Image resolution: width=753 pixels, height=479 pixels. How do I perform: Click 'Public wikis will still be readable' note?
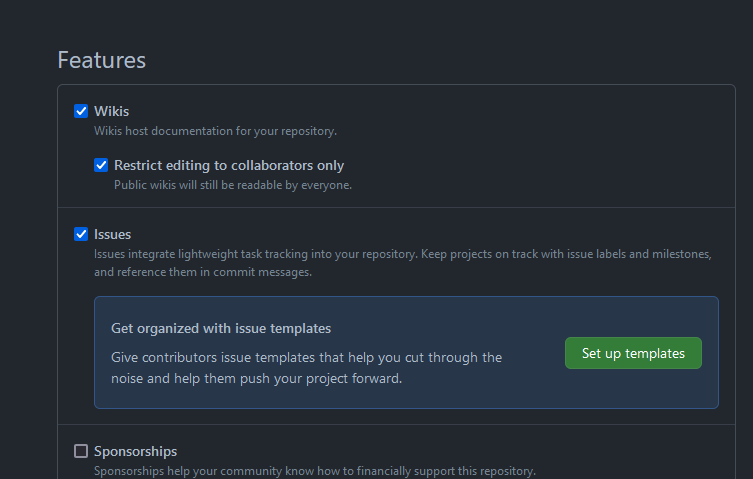click(x=232, y=185)
